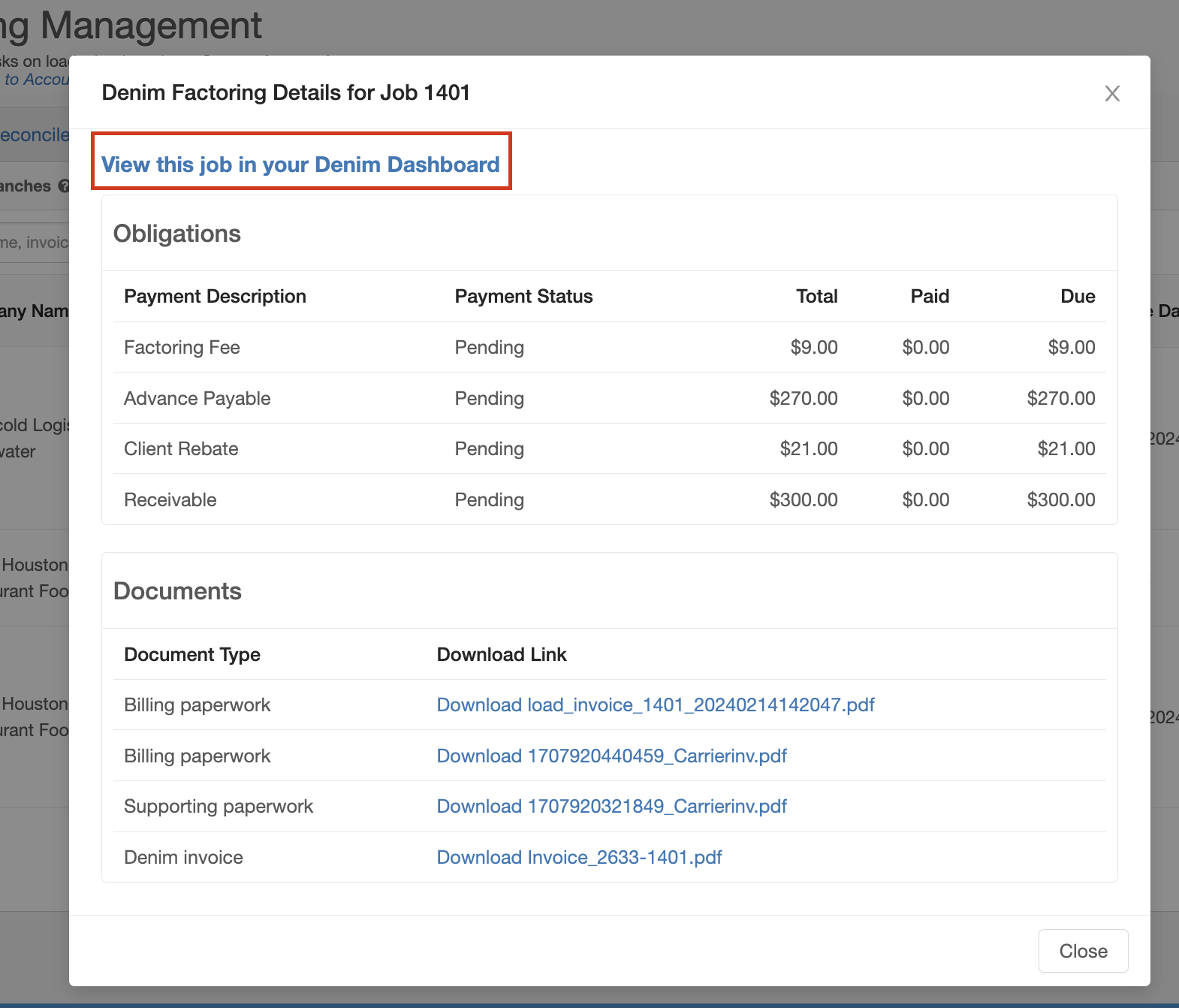This screenshot has height=1008, width=1179.
Task: Click the $21.00 due amount for Client Rebate
Action: pyautogui.click(x=1066, y=448)
